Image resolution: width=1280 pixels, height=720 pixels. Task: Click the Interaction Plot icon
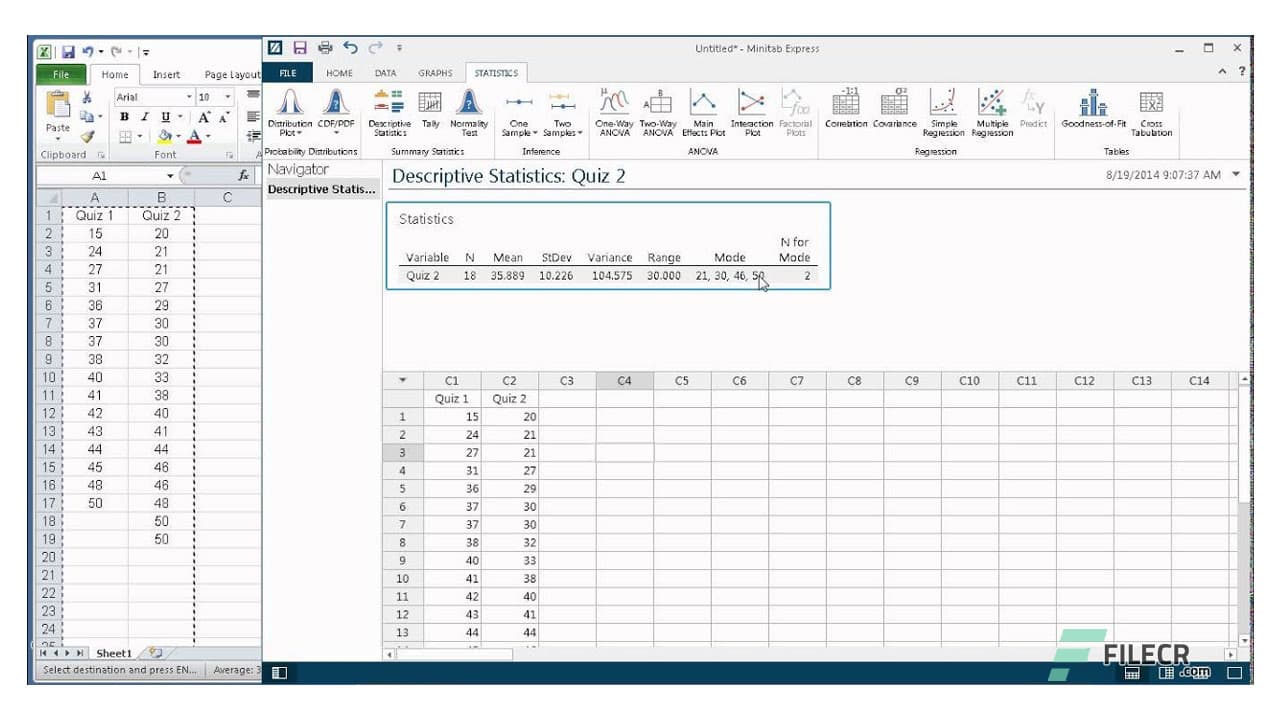[x=751, y=112]
